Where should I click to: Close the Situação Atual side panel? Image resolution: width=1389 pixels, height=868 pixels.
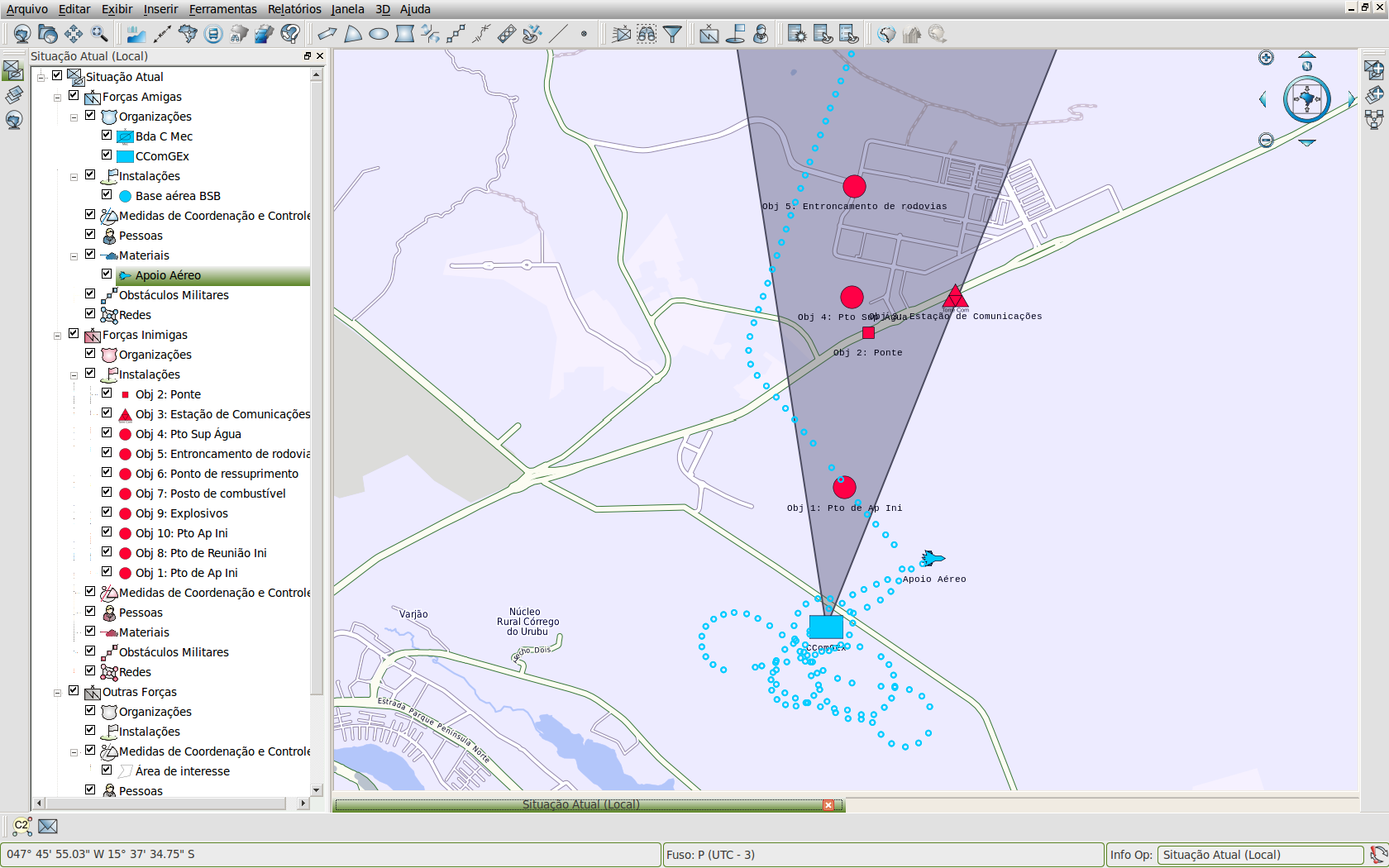[x=320, y=56]
